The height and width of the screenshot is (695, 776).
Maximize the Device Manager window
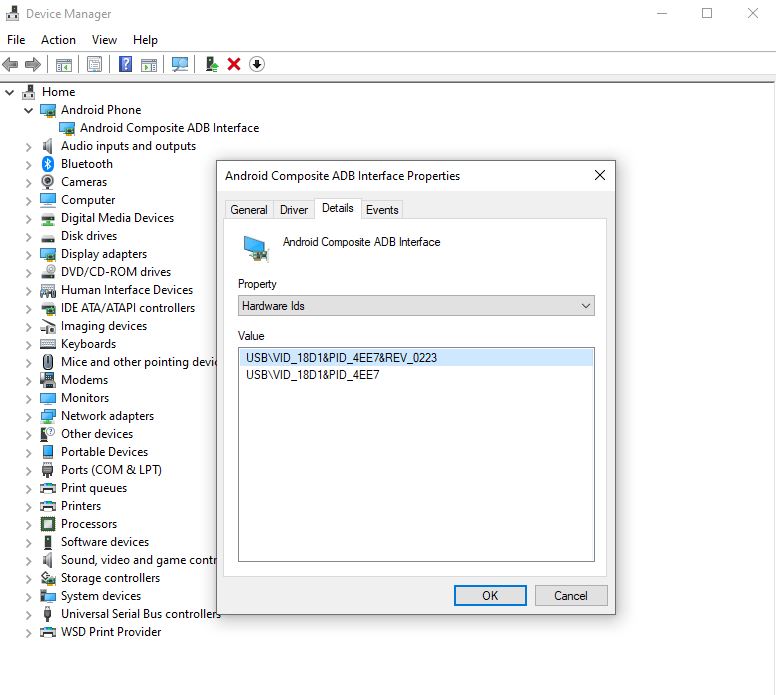[707, 13]
